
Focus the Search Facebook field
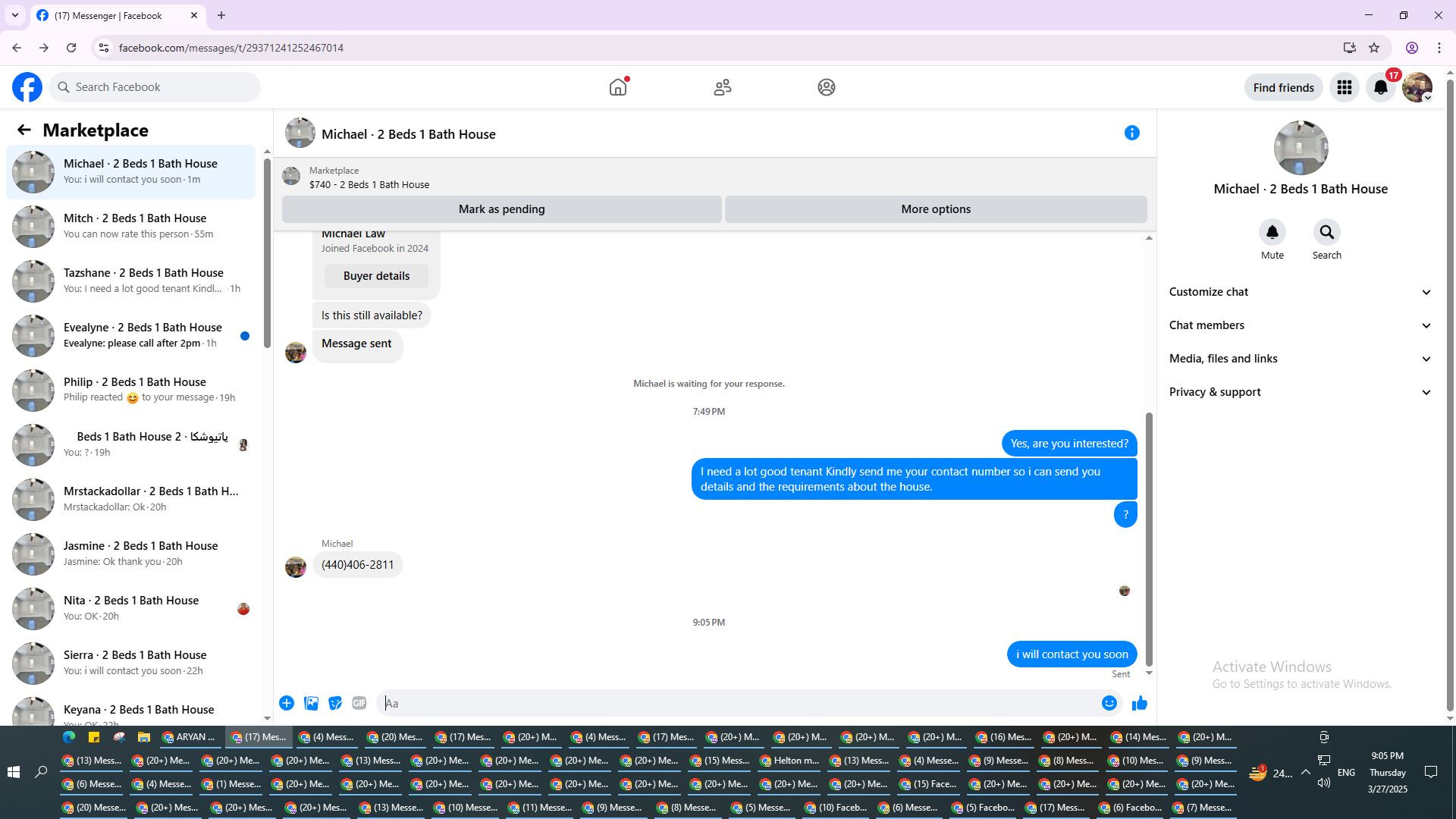(x=155, y=87)
